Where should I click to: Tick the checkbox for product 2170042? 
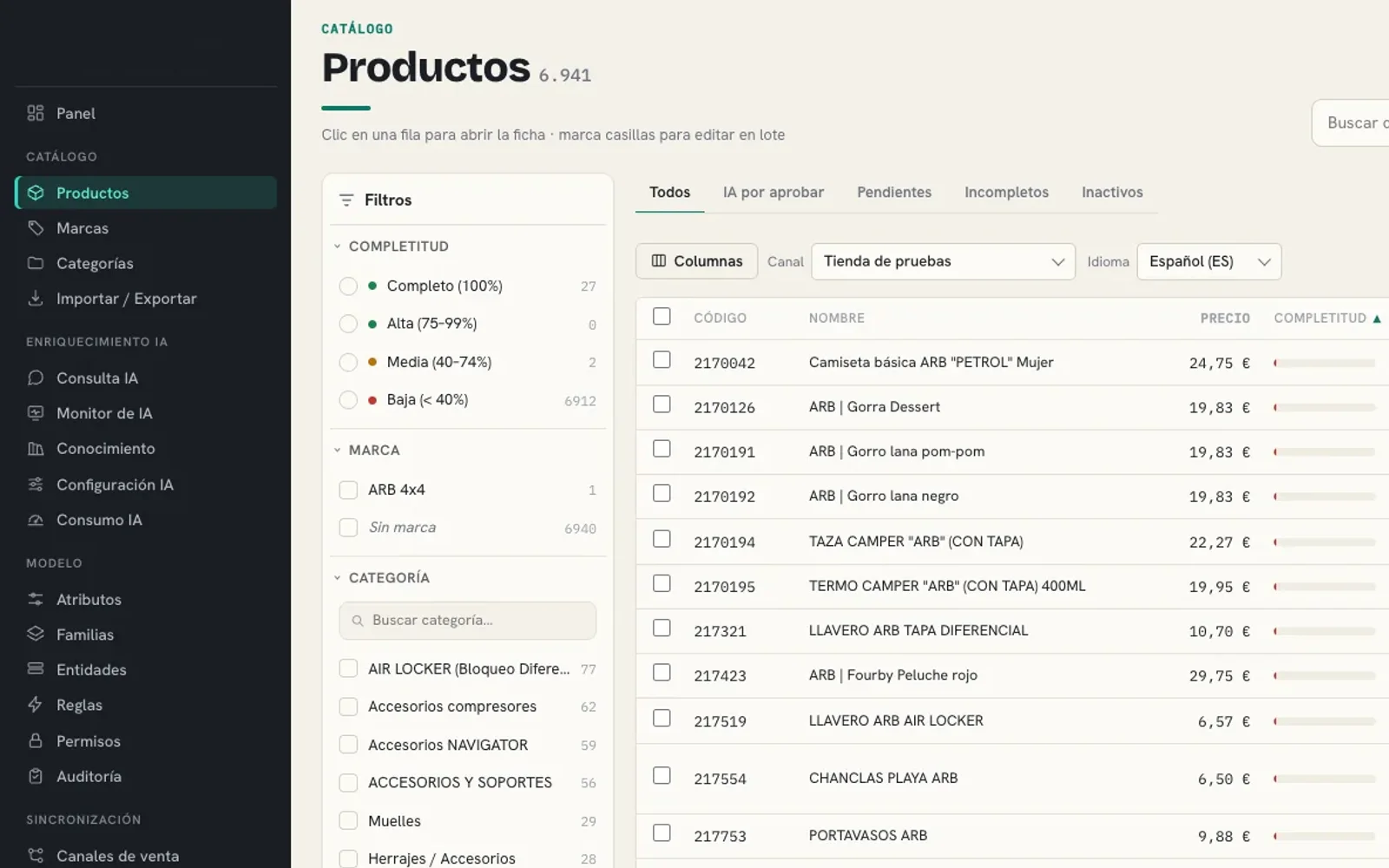(x=662, y=359)
